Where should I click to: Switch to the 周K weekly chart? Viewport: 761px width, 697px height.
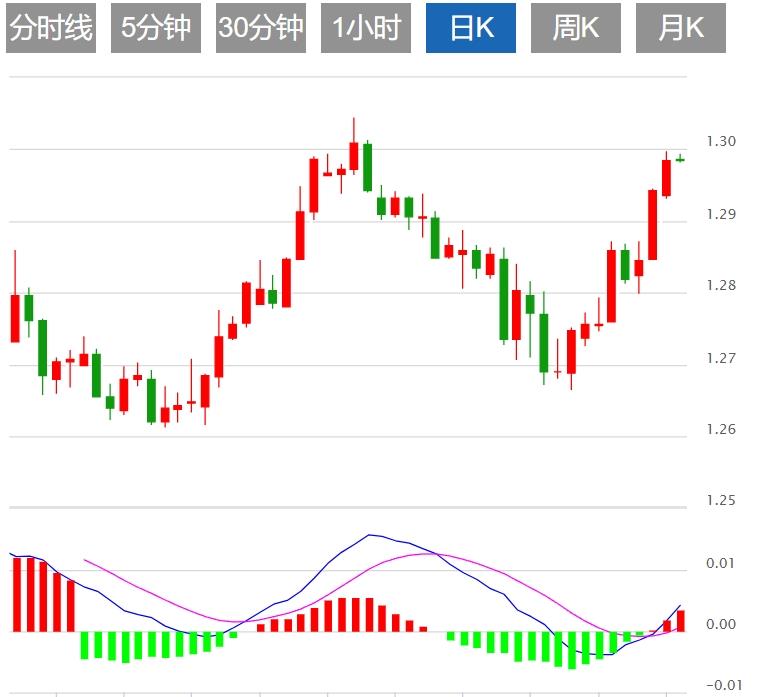(575, 28)
